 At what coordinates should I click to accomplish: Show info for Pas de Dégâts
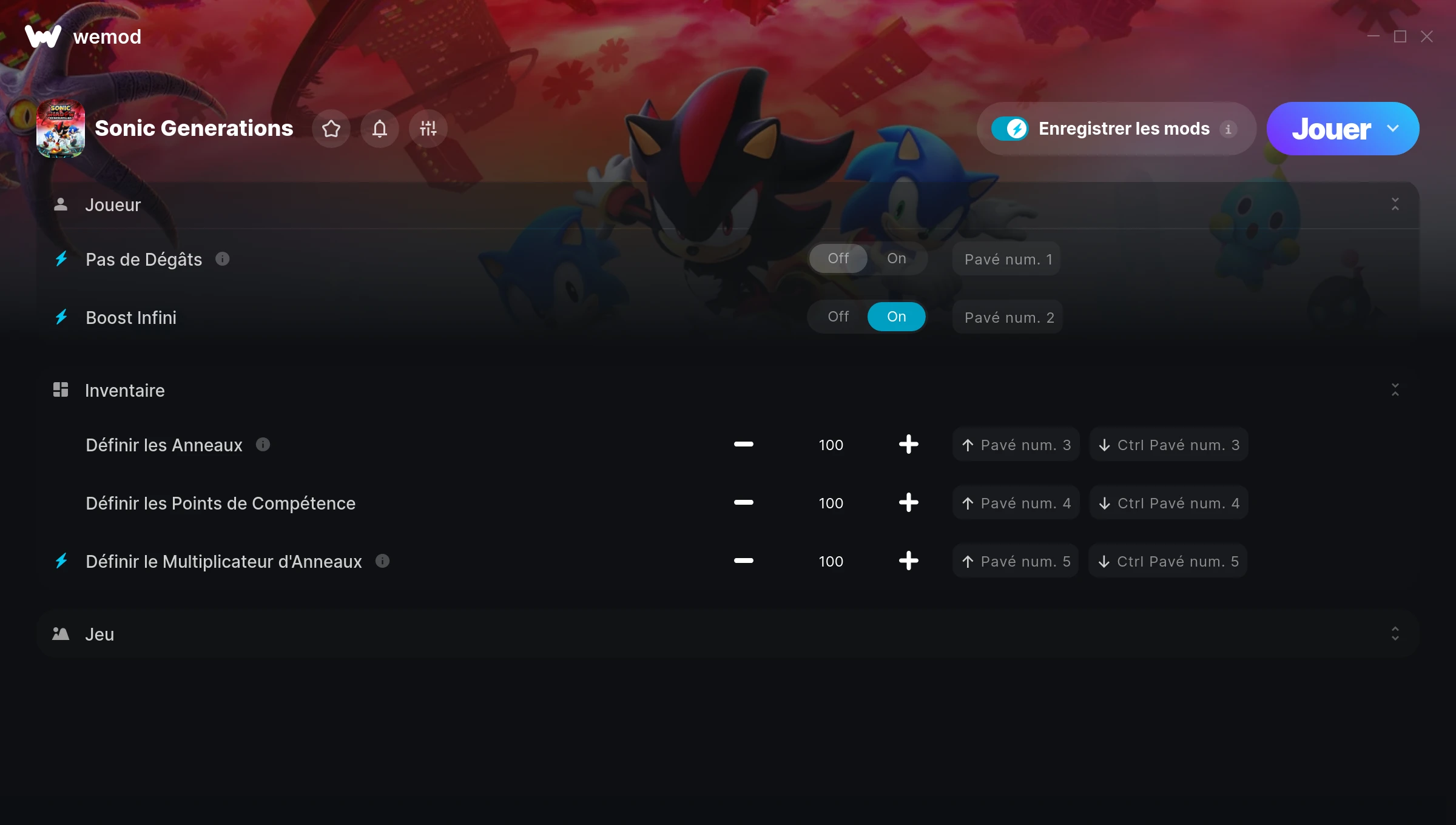223,259
